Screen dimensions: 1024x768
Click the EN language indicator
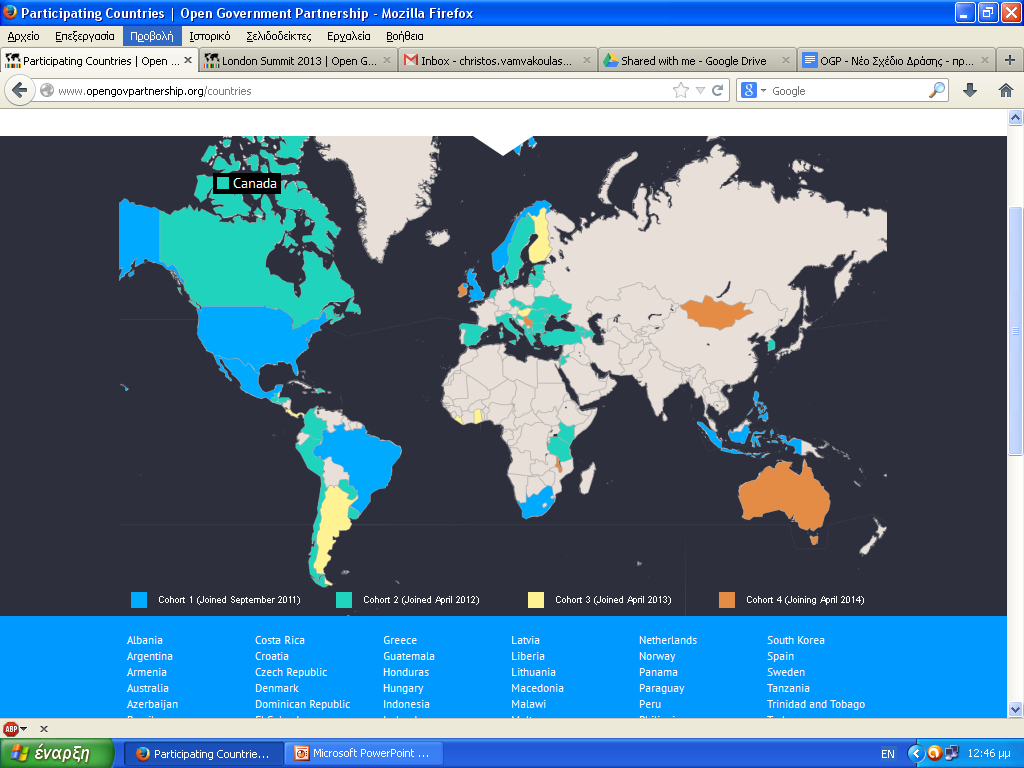(888, 754)
